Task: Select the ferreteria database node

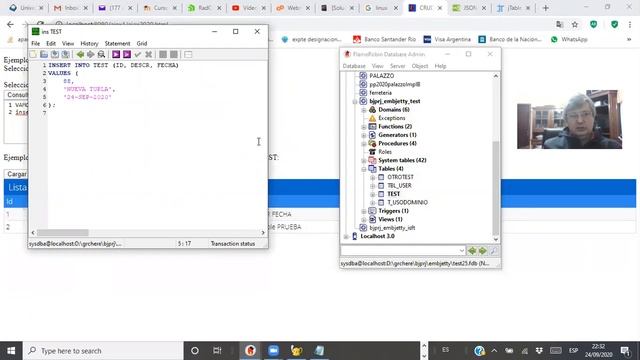Action: pos(380,93)
